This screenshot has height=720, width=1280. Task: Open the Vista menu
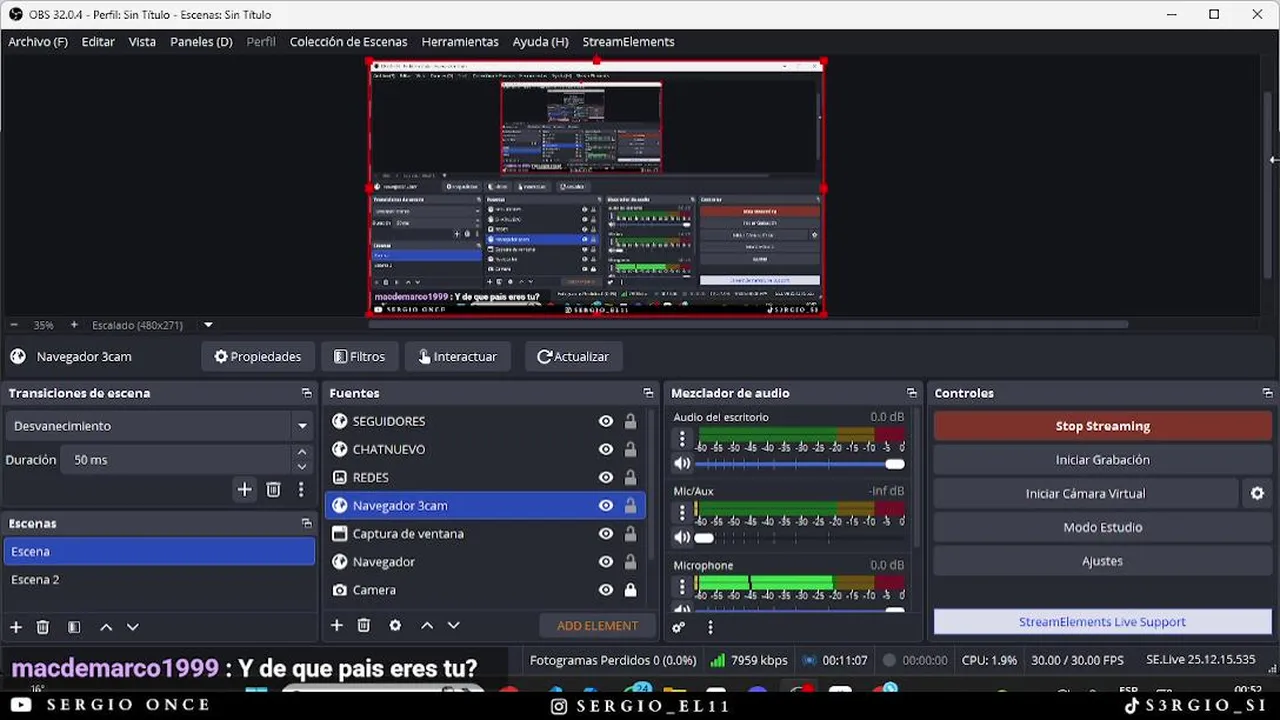click(x=142, y=42)
